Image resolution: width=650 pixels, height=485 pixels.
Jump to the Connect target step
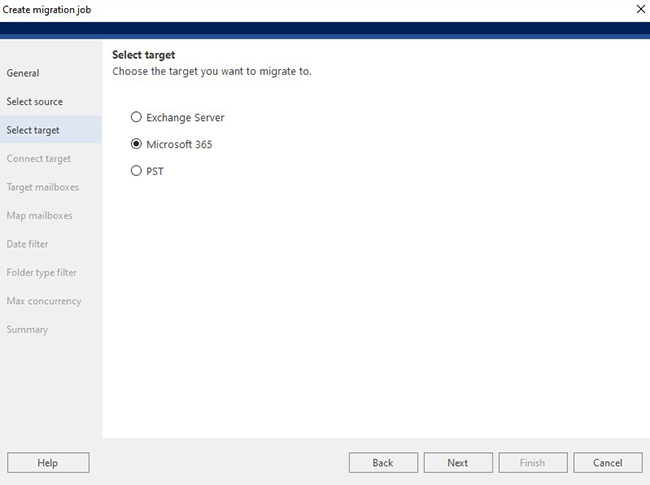point(38,159)
